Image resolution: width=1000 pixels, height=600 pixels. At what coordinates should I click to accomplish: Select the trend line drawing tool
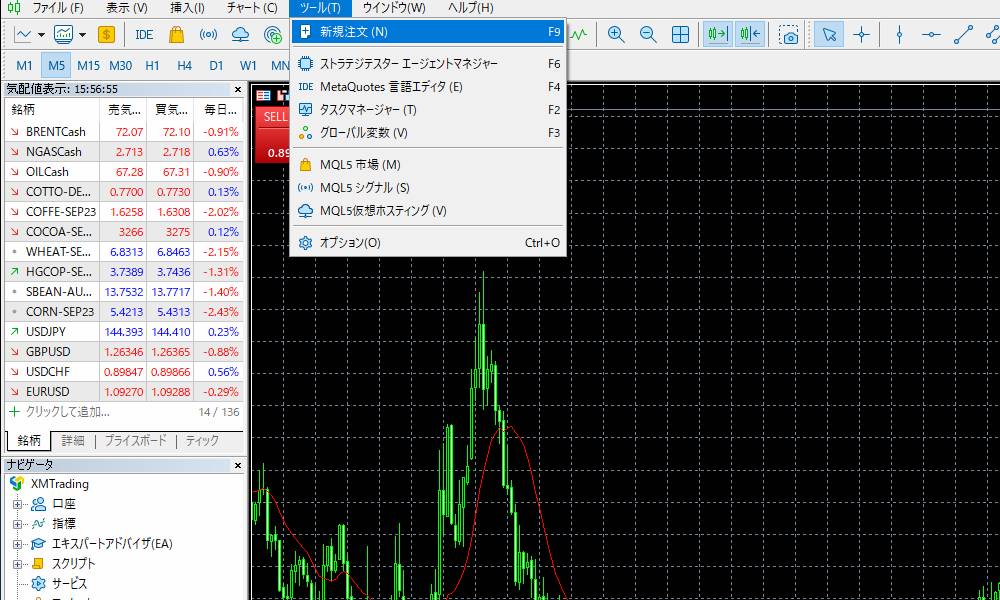coord(961,34)
